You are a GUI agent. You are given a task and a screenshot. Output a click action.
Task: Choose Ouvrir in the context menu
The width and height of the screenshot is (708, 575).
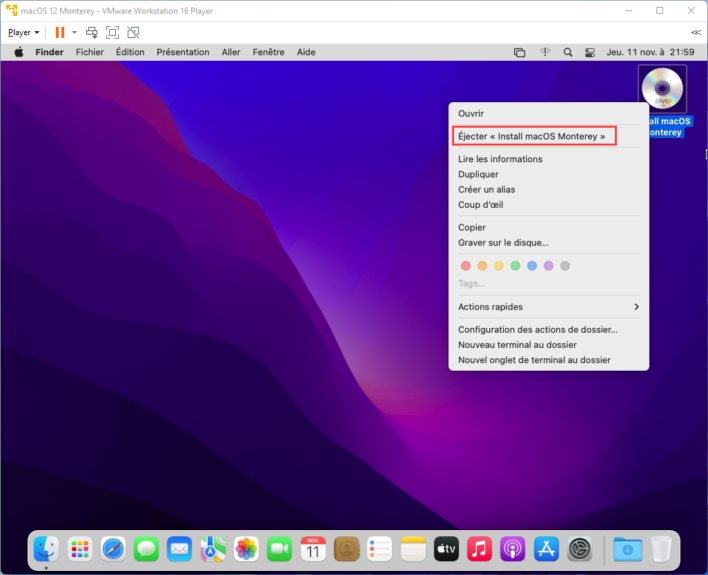point(549,113)
